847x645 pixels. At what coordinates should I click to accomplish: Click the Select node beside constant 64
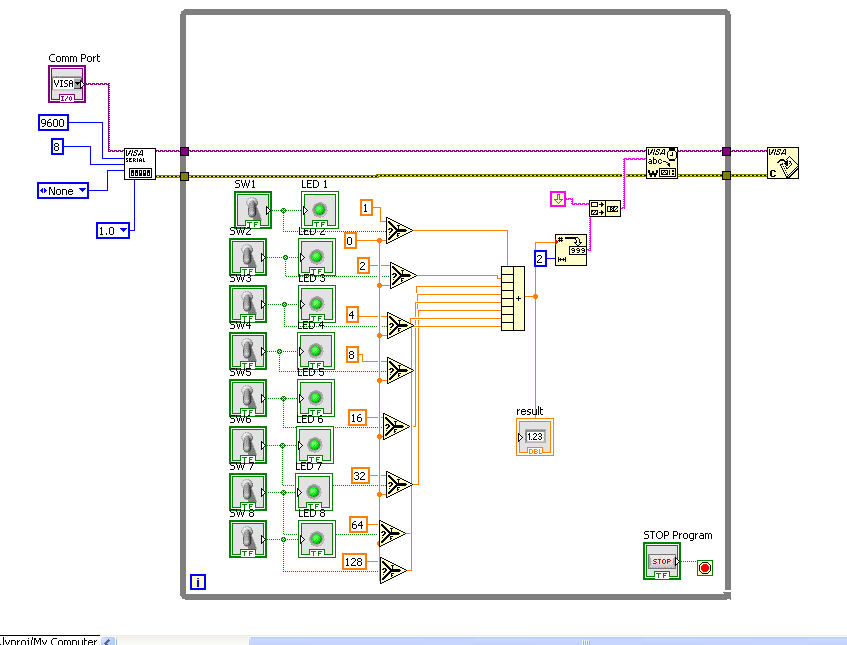(x=393, y=534)
